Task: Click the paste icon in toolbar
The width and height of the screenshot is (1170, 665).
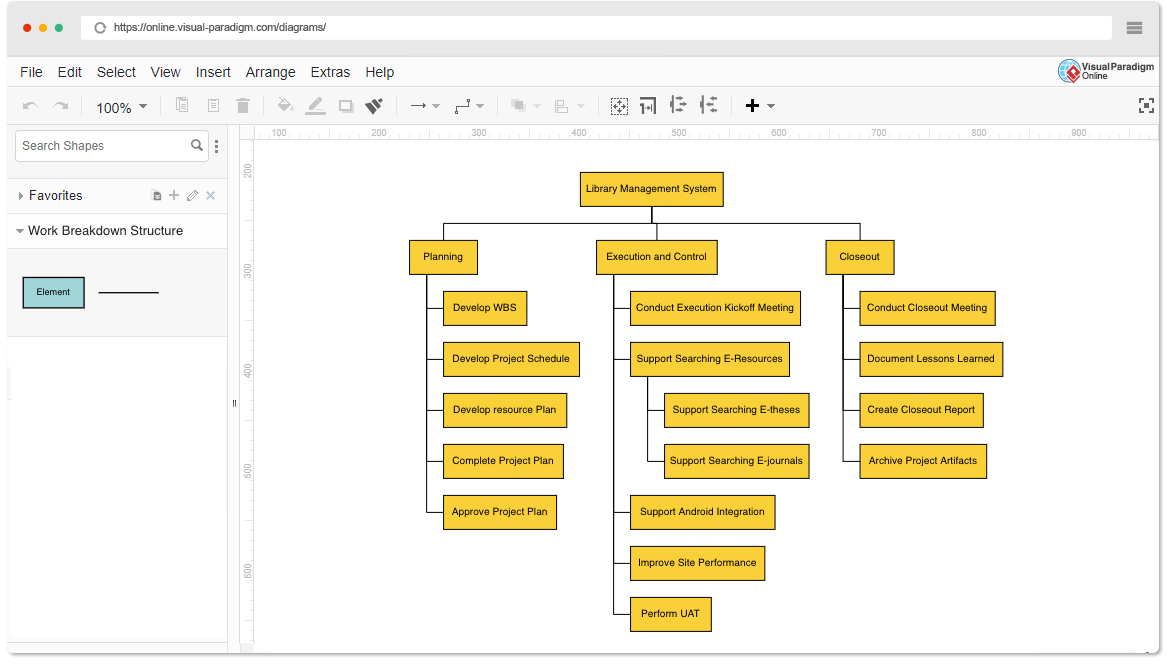Action: pos(213,105)
